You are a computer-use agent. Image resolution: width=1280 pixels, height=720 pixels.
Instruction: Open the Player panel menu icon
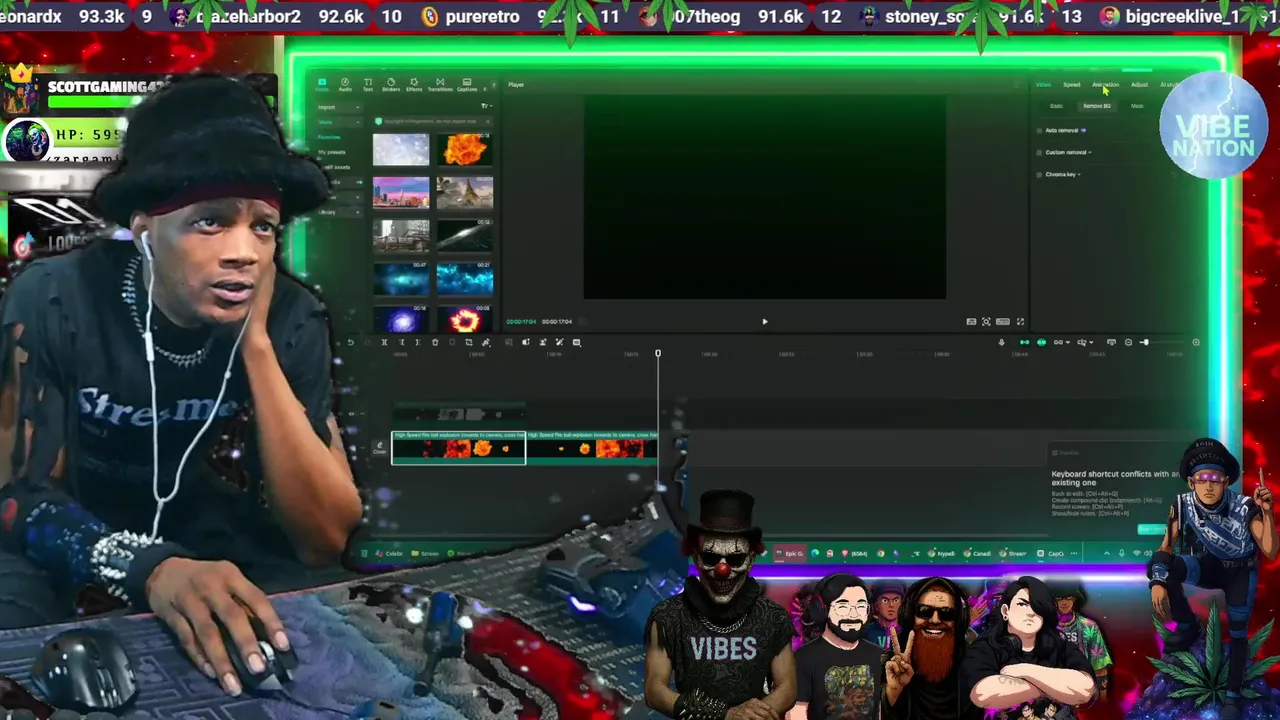(1017, 85)
